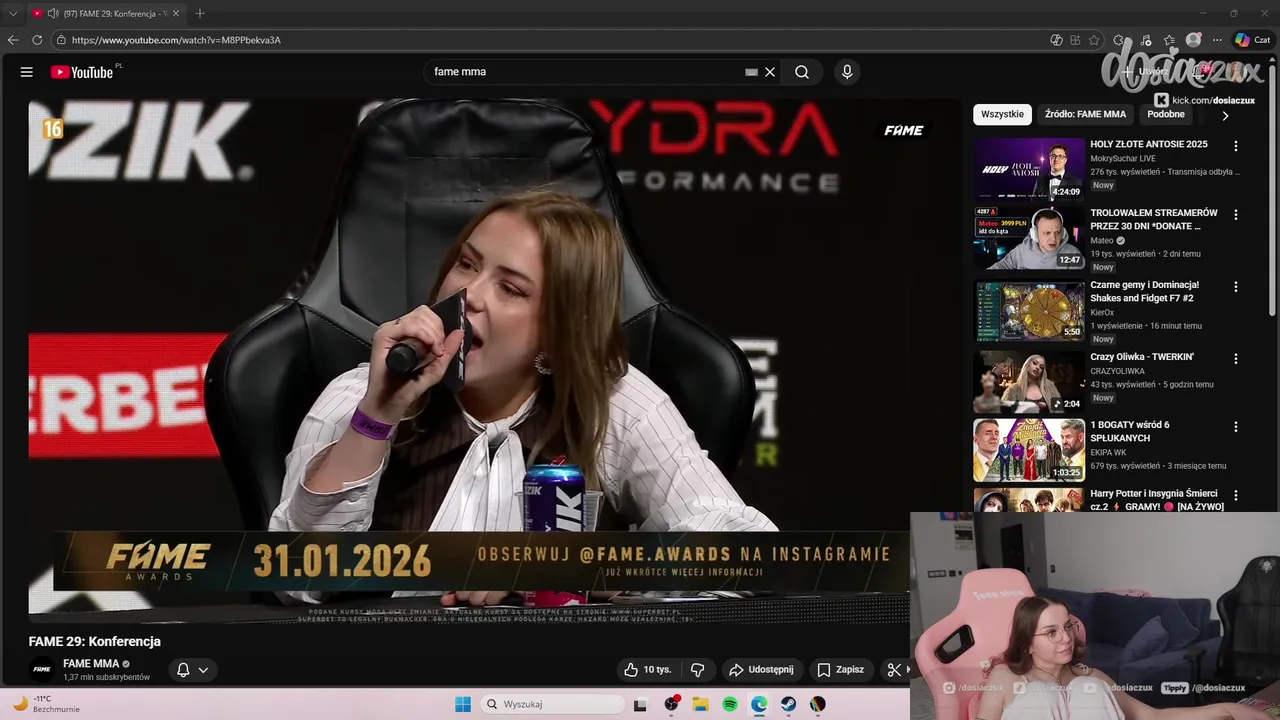
Task: Click the FAME 29: Konferencja video title
Action: (95, 642)
